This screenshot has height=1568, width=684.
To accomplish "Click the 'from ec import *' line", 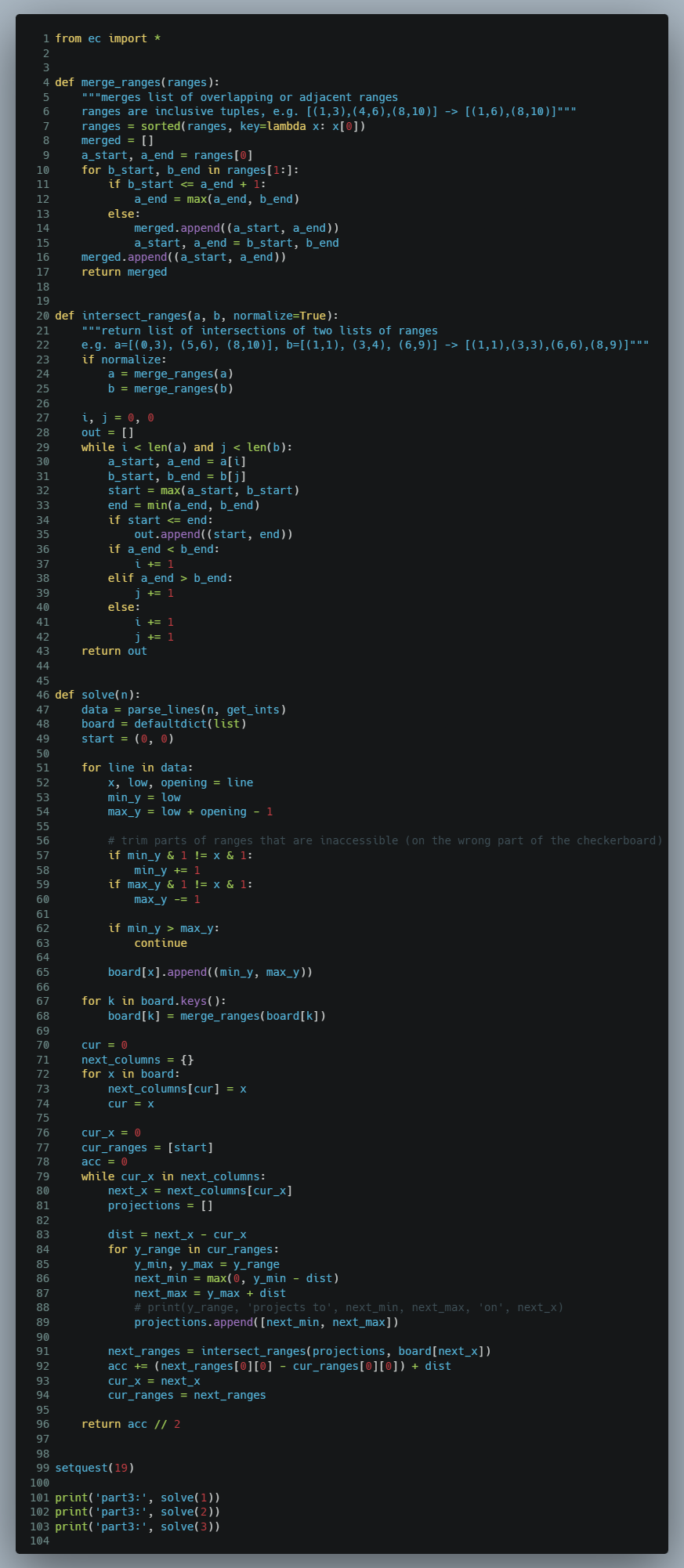I will [108, 38].
